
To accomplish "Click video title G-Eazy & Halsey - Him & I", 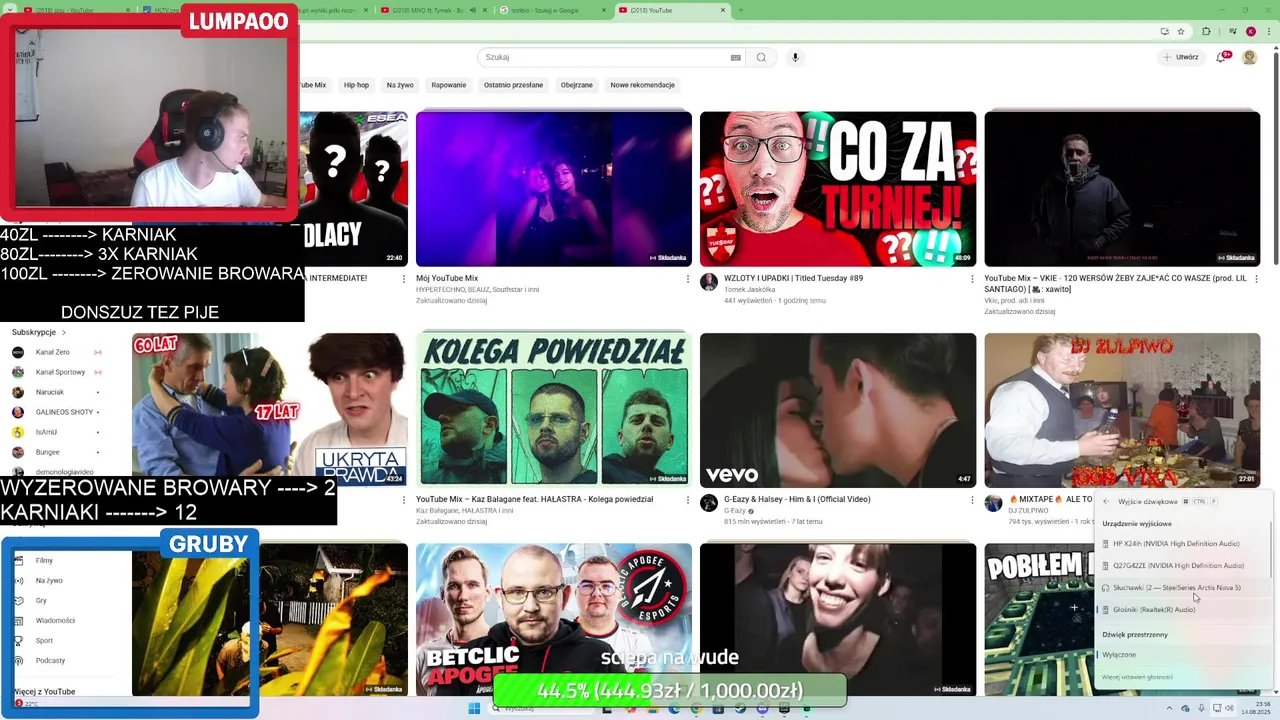I will pyautogui.click(x=797, y=499).
